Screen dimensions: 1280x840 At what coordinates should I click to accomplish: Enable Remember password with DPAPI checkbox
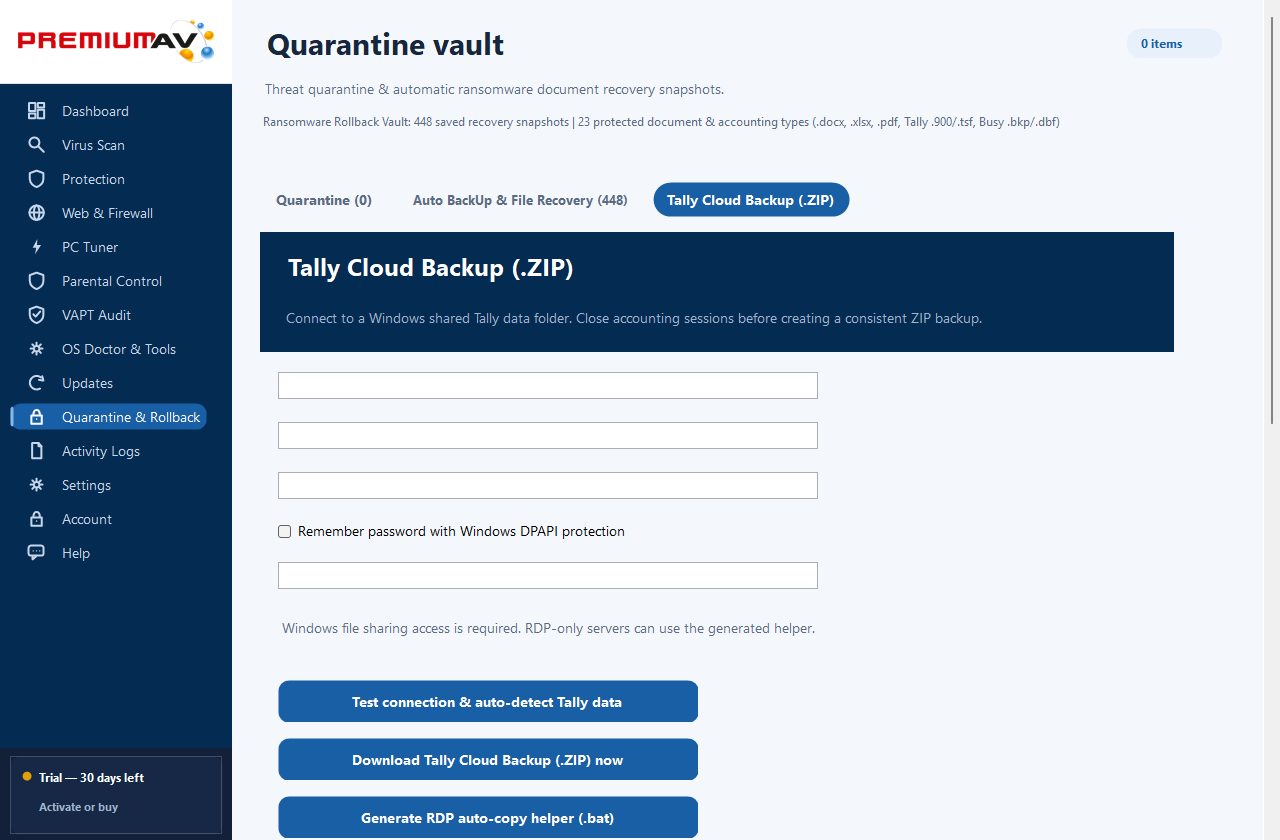(284, 532)
